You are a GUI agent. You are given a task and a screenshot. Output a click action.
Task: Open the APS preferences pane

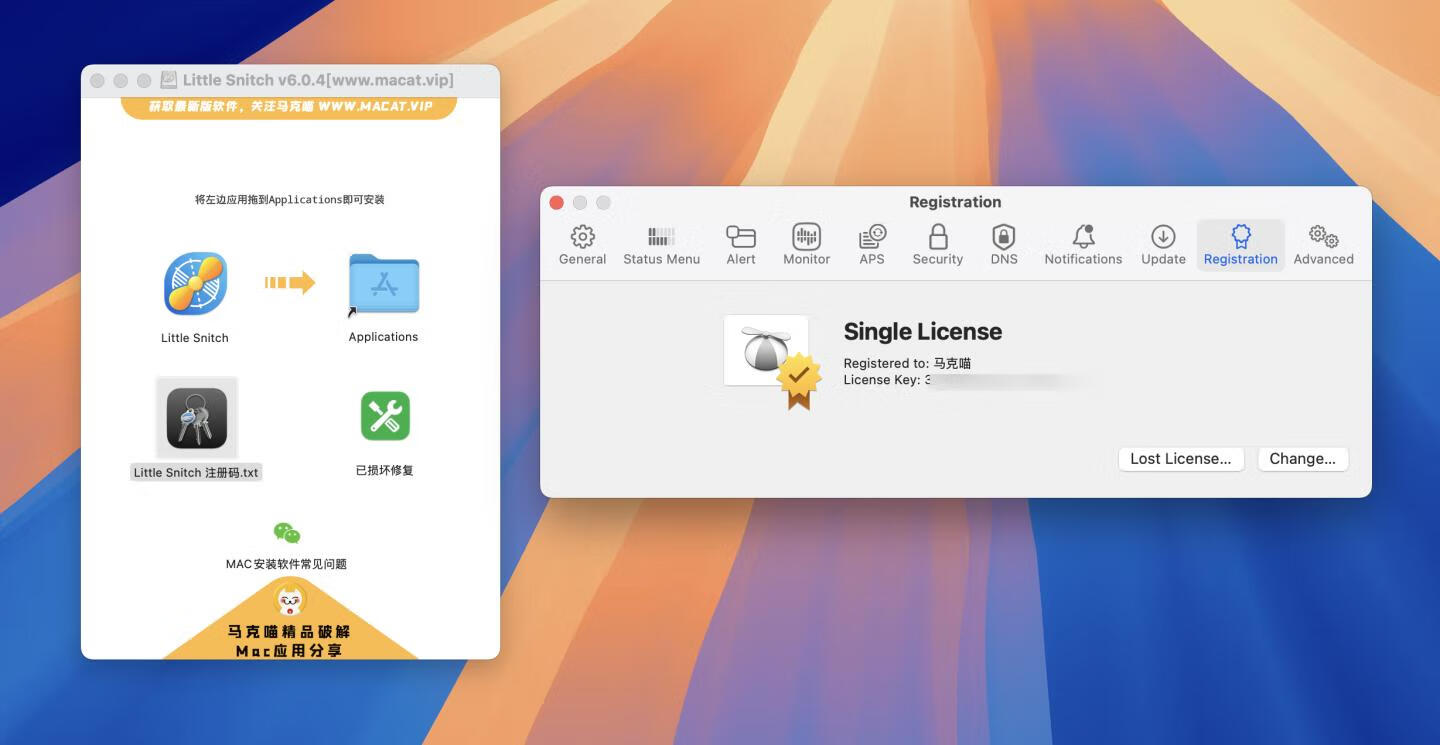(872, 245)
